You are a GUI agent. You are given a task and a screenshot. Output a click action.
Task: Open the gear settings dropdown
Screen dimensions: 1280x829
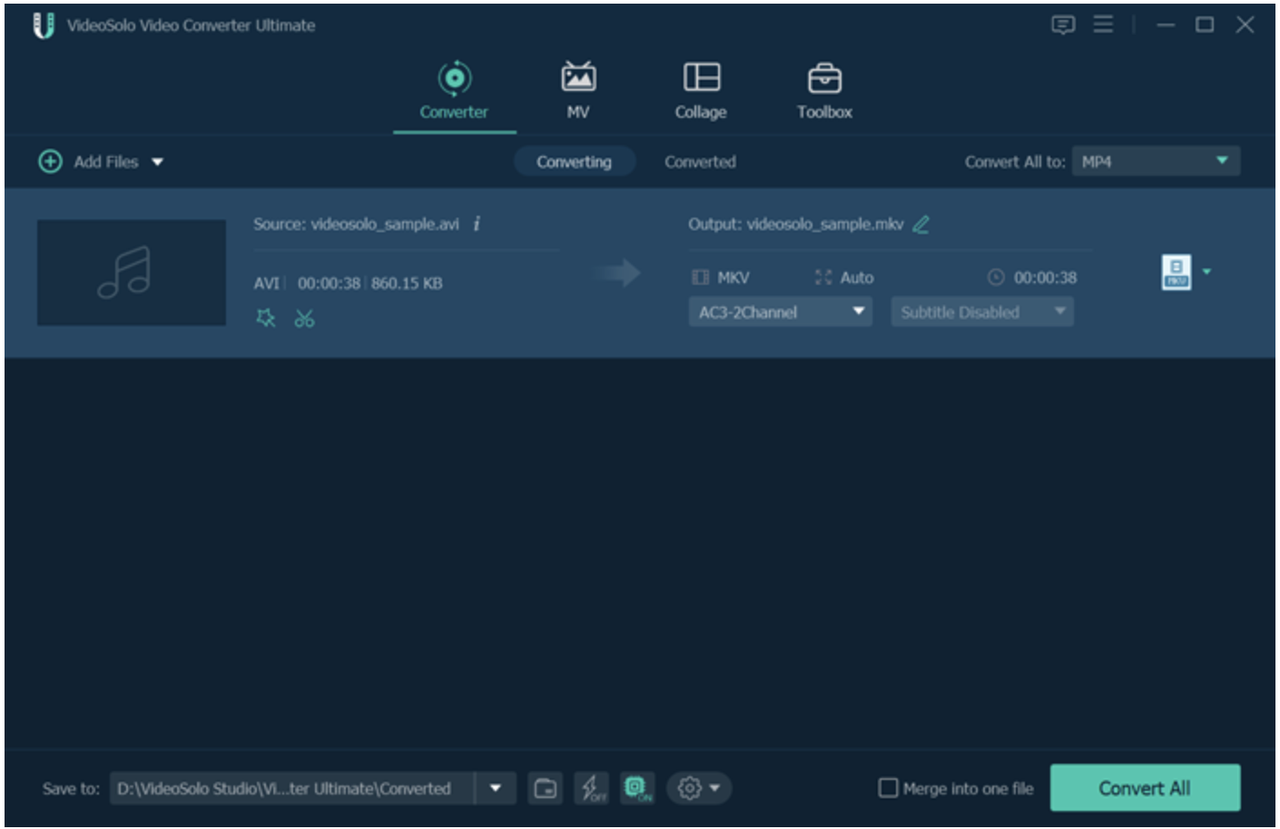[698, 788]
